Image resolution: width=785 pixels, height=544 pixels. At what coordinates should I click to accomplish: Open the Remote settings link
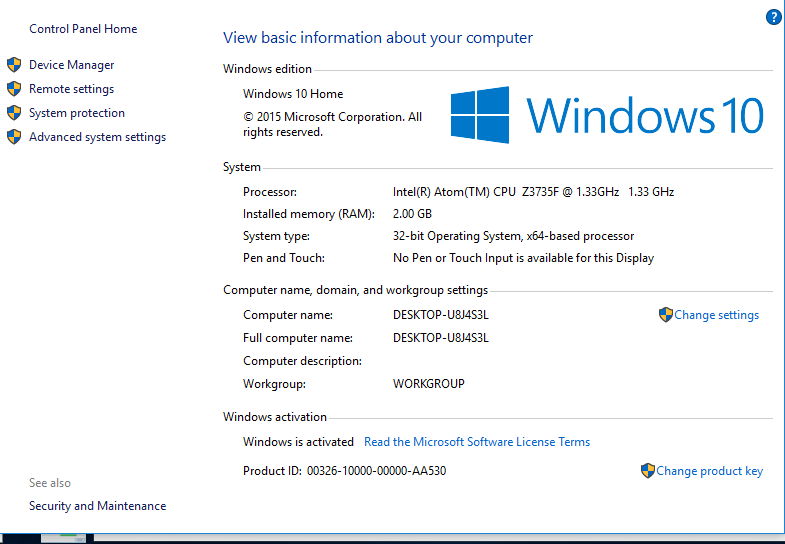[71, 89]
